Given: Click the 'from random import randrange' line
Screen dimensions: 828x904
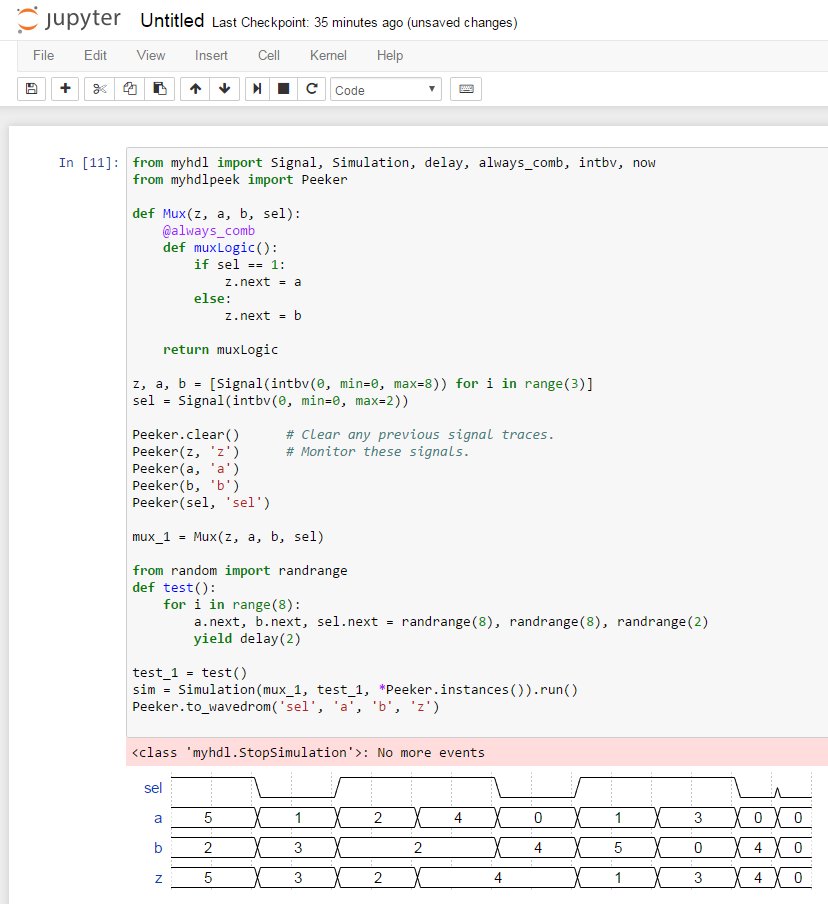Looking at the screenshot, I should pyautogui.click(x=240, y=570).
